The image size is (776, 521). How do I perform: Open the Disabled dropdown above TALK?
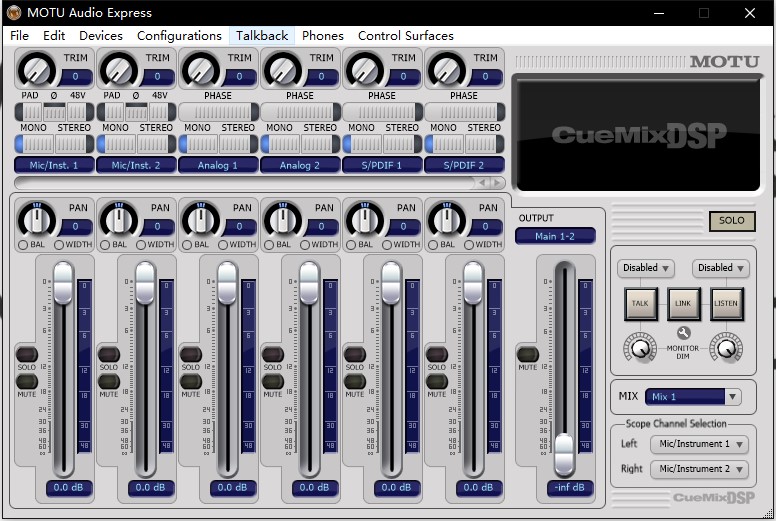click(646, 268)
